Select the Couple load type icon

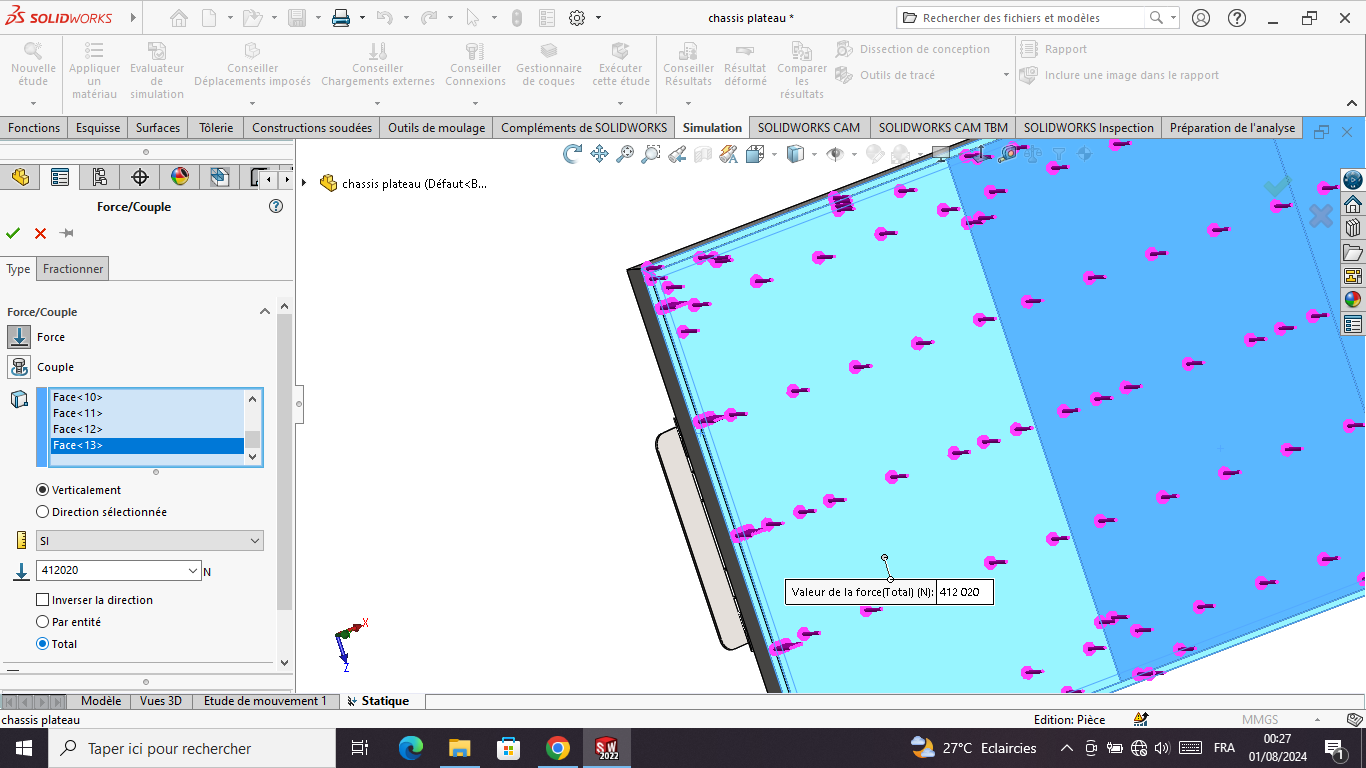pos(19,367)
